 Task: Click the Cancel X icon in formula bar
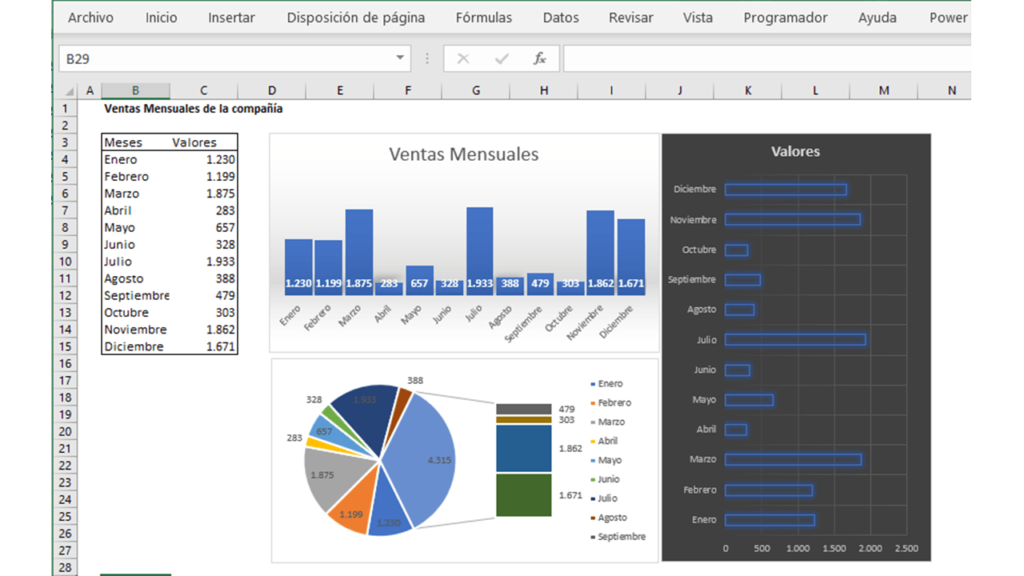pos(463,59)
